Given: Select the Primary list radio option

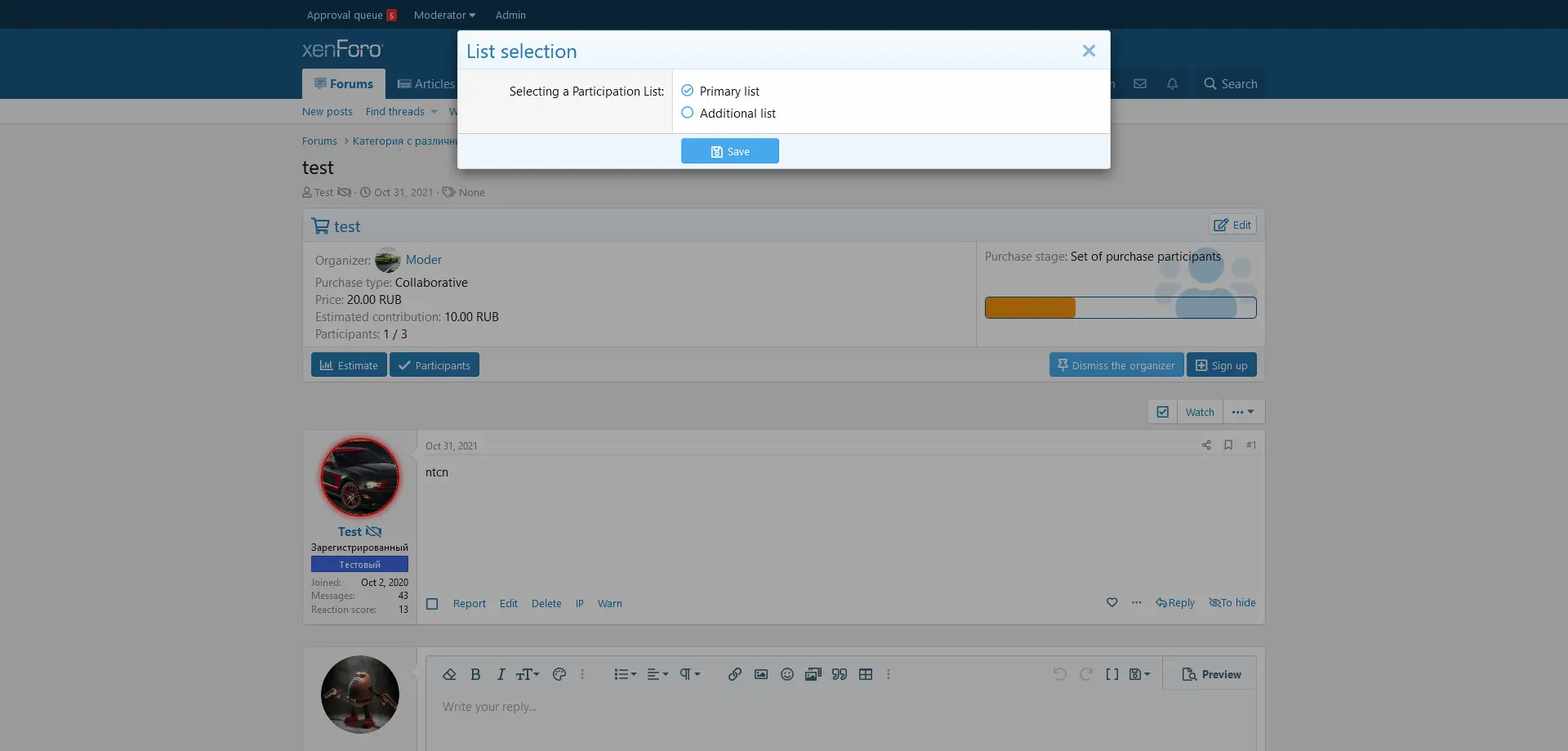Looking at the screenshot, I should click(688, 91).
